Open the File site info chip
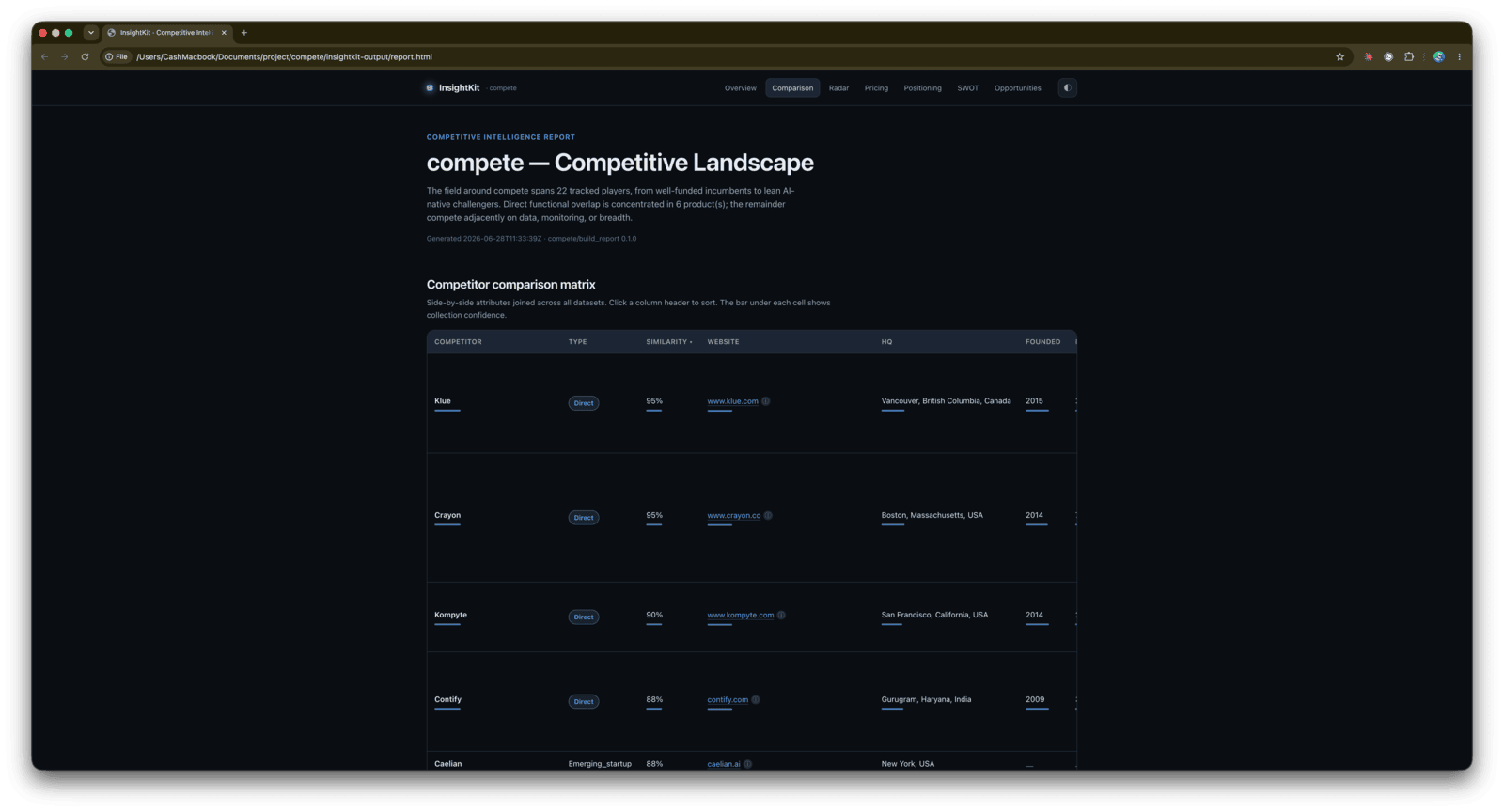Viewport: 1504px width, 812px height. point(117,57)
